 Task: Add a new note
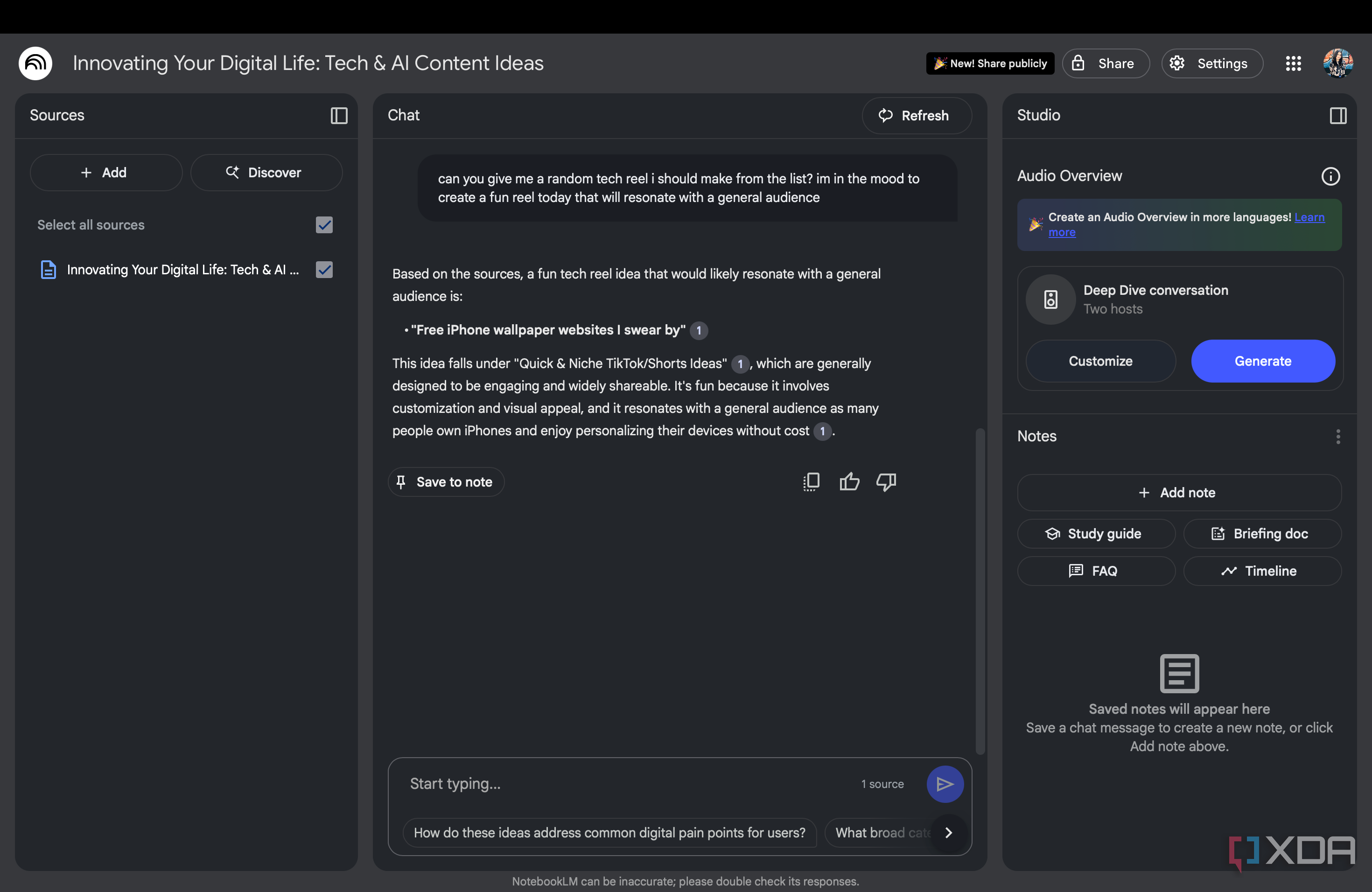1179,493
